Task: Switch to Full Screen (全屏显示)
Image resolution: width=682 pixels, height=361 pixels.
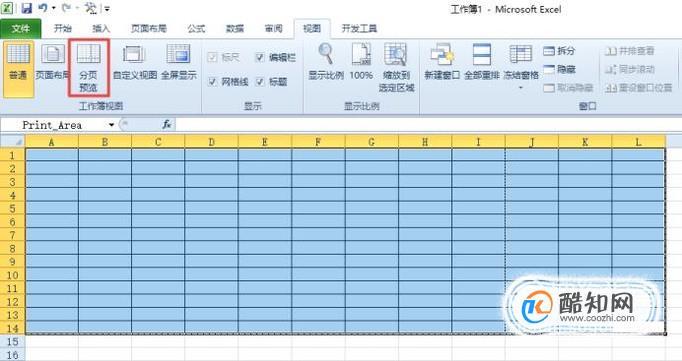Action: (x=178, y=62)
